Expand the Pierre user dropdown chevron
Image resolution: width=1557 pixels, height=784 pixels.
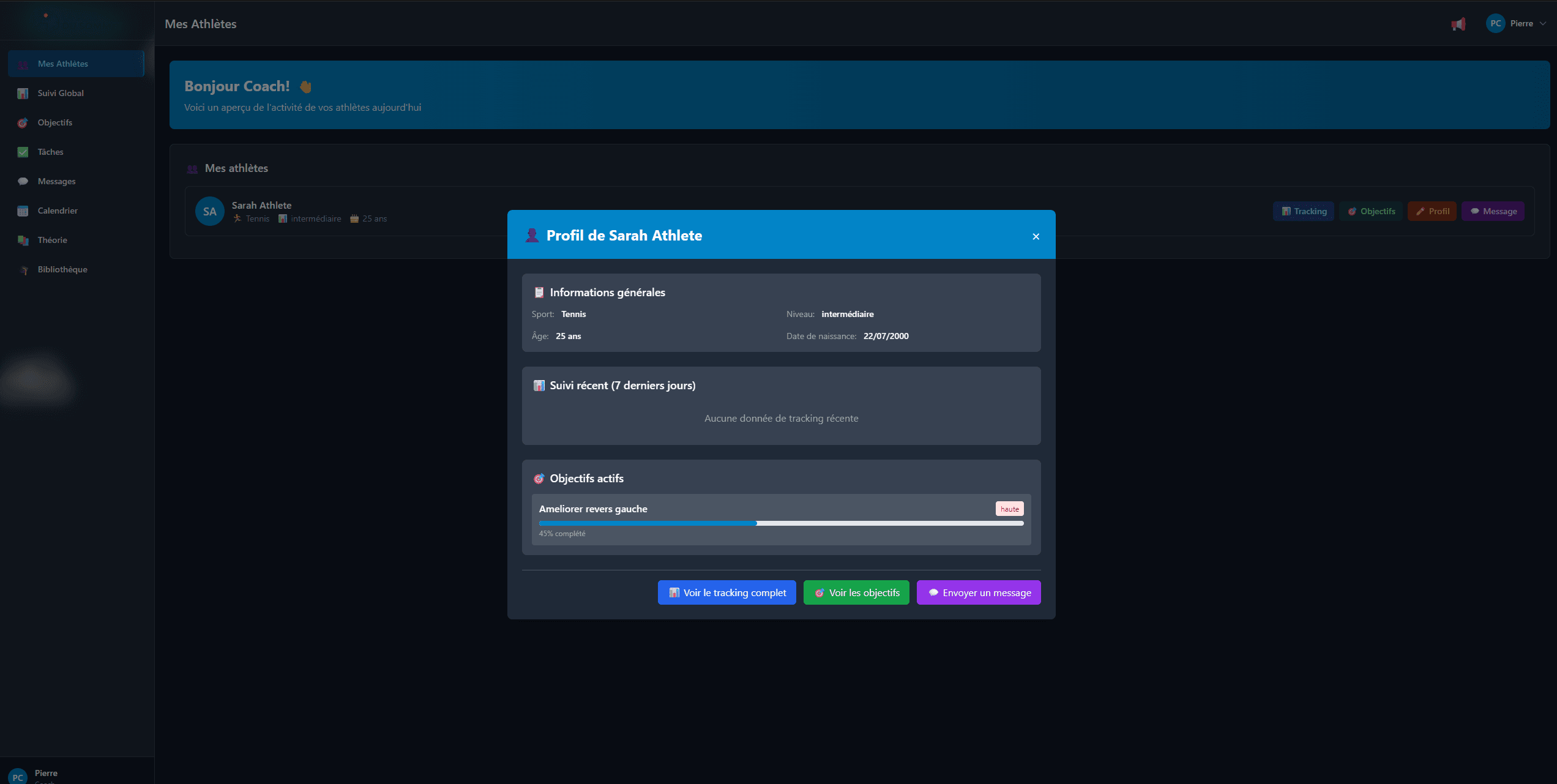click(x=1543, y=24)
